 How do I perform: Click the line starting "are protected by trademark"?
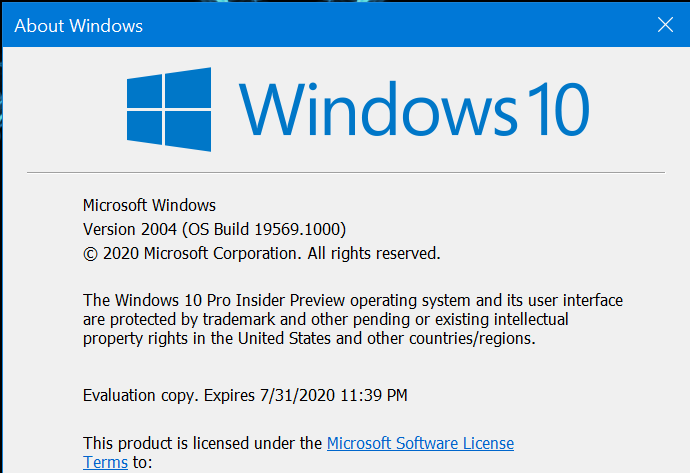point(326,319)
